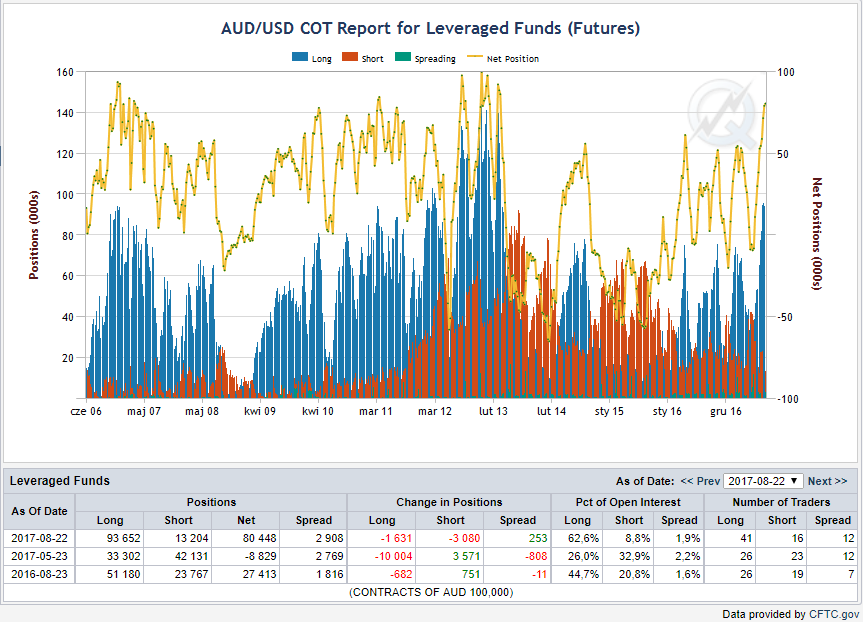Click the long traders count 41
Screen dimensions: 863x622
coord(746,538)
